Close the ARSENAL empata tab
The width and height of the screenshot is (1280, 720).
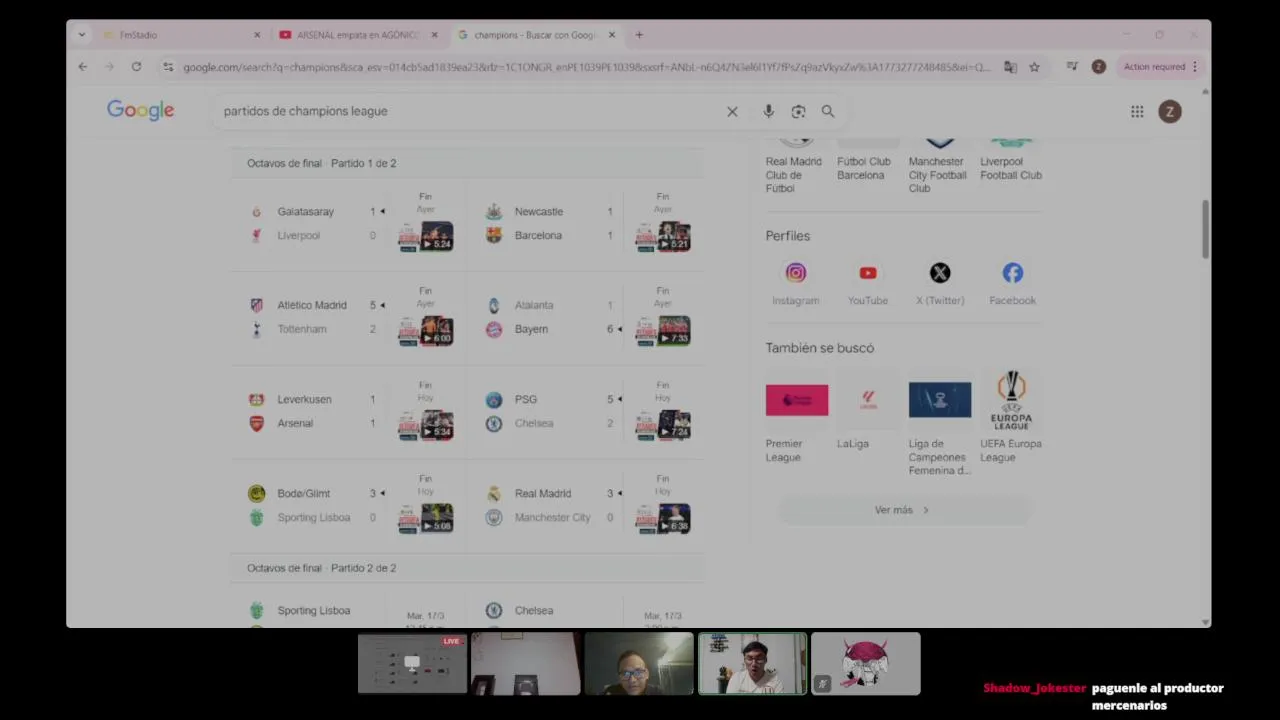tap(434, 35)
